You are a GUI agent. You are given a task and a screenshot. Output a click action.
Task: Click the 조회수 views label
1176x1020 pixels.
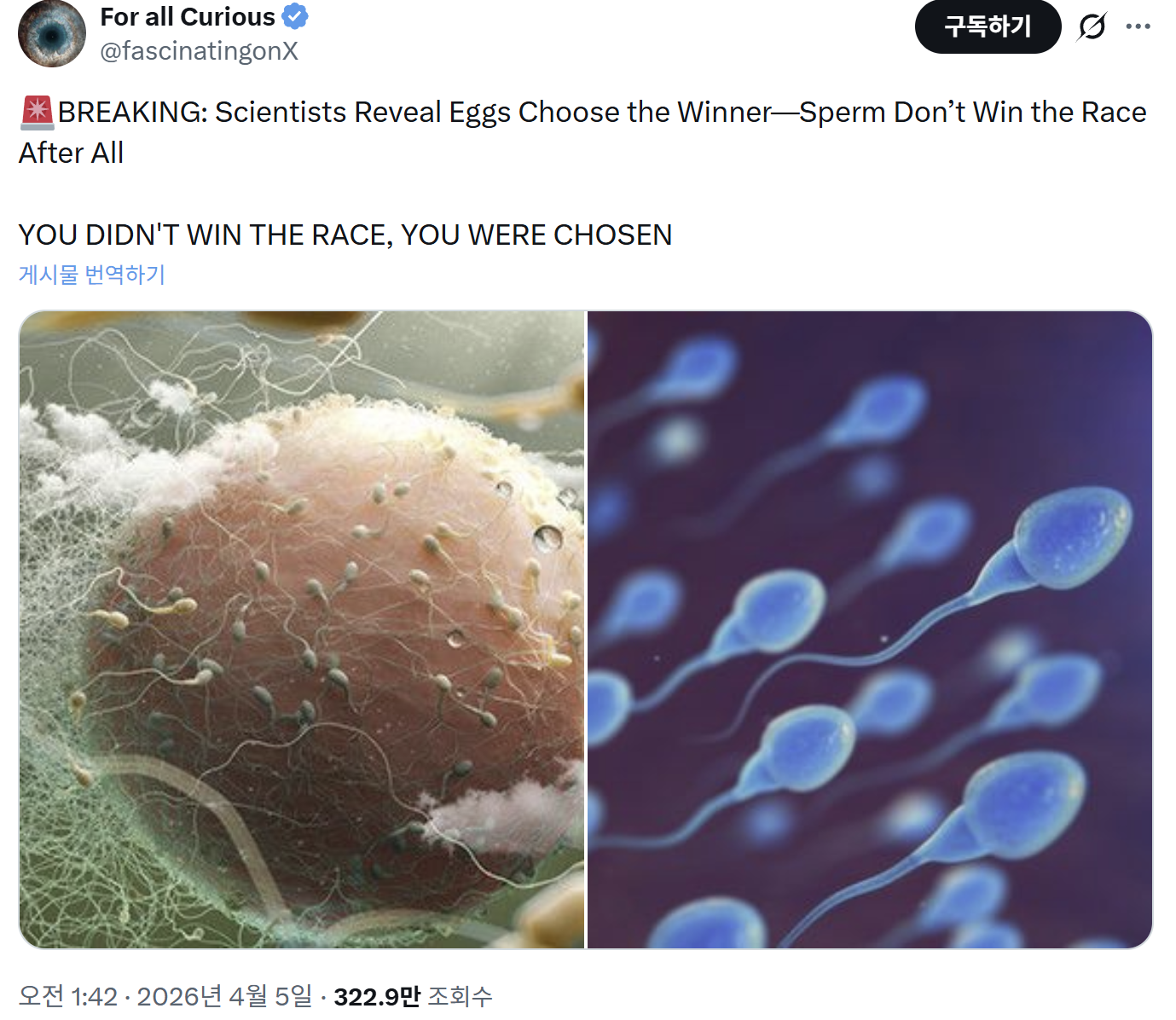pos(460,996)
